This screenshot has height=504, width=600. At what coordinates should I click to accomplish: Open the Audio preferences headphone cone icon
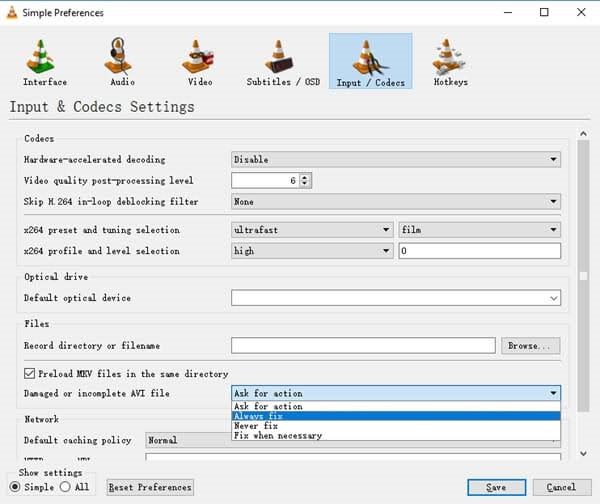point(119,56)
